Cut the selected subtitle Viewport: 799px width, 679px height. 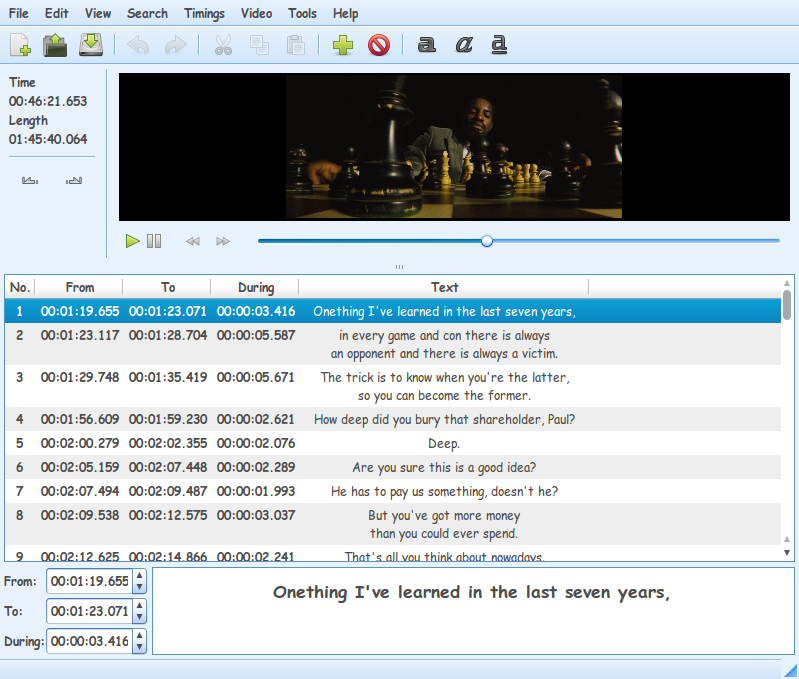point(223,45)
